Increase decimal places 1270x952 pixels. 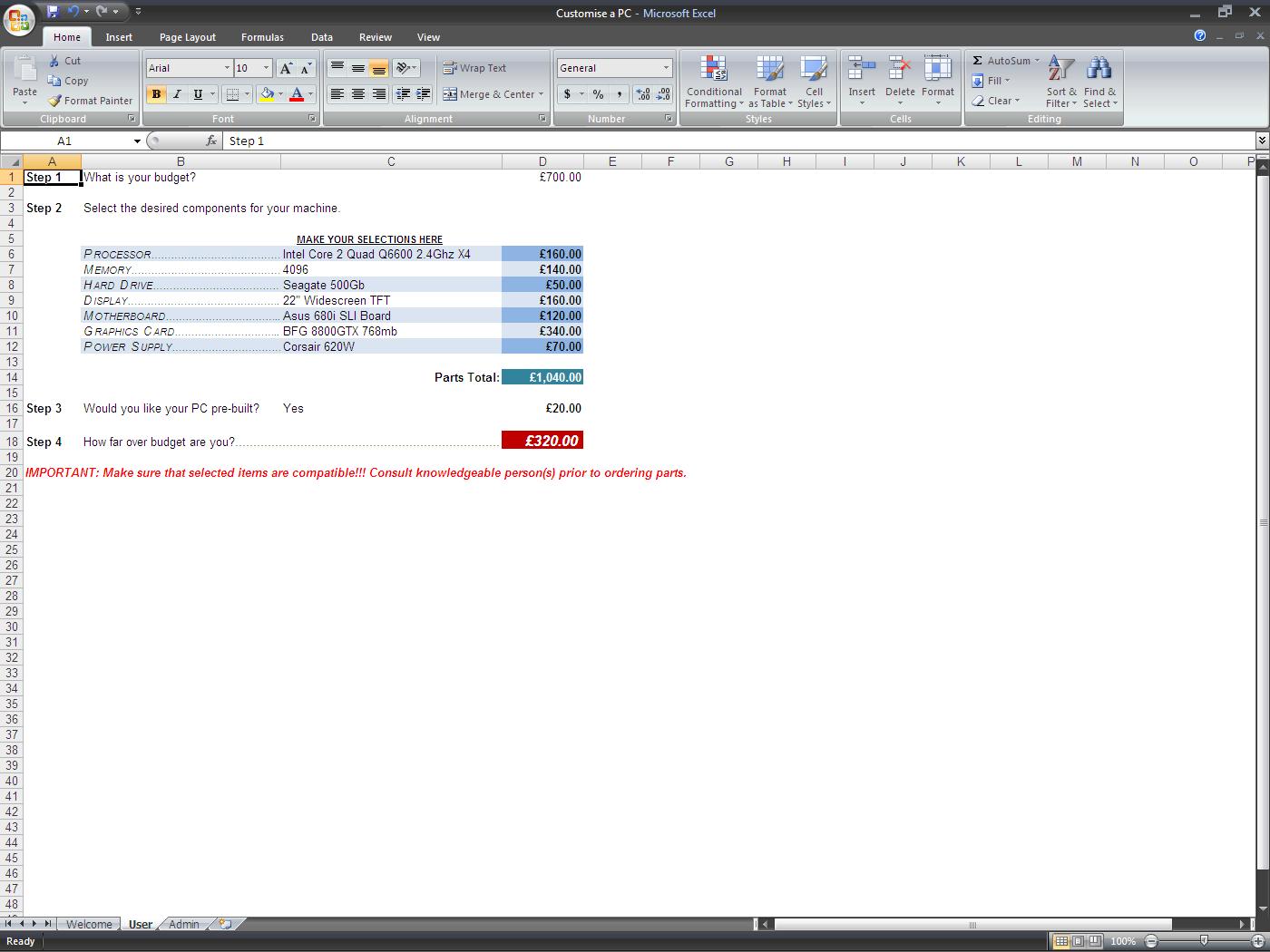643,94
